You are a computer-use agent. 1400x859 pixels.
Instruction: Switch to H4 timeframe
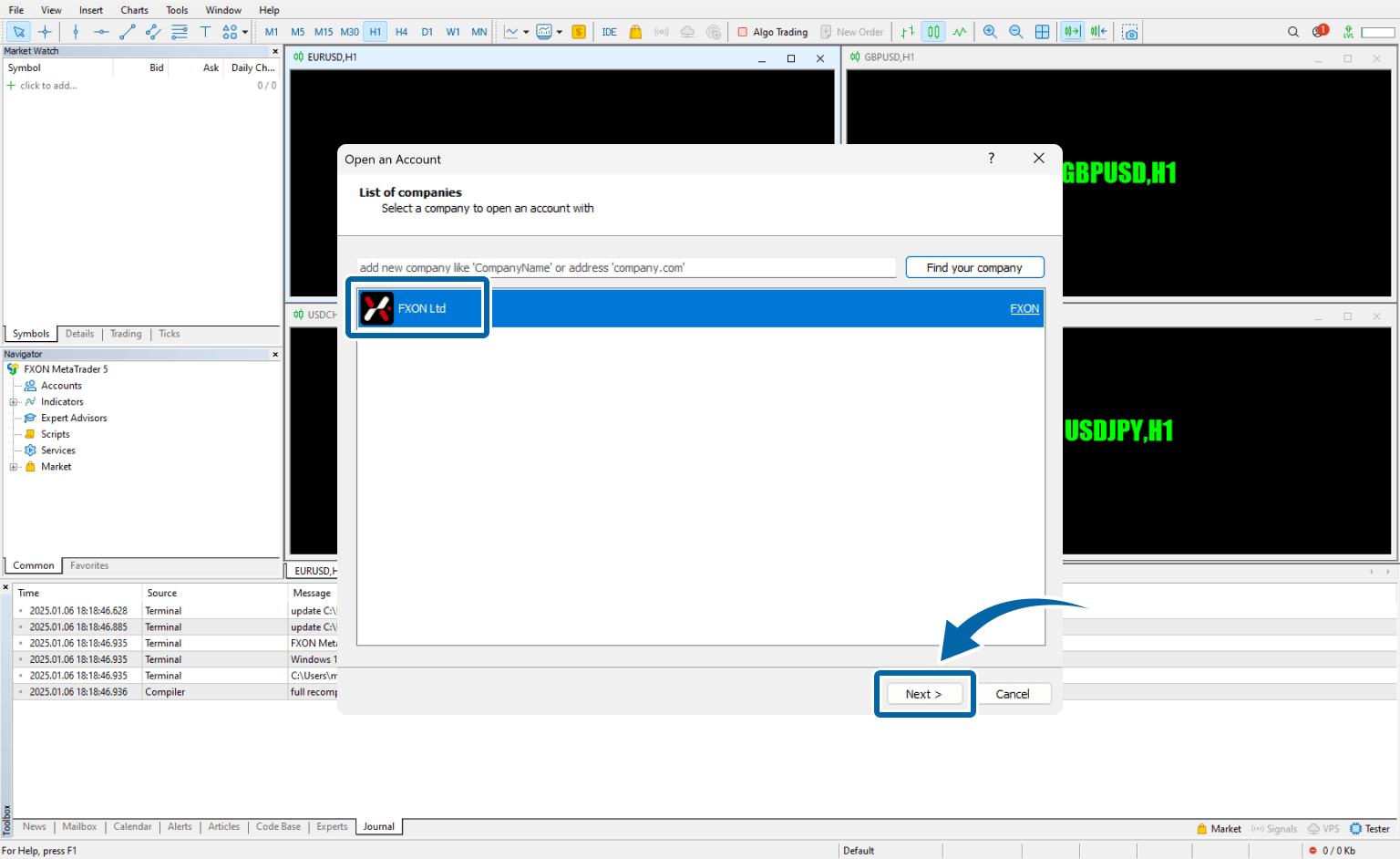click(x=401, y=32)
